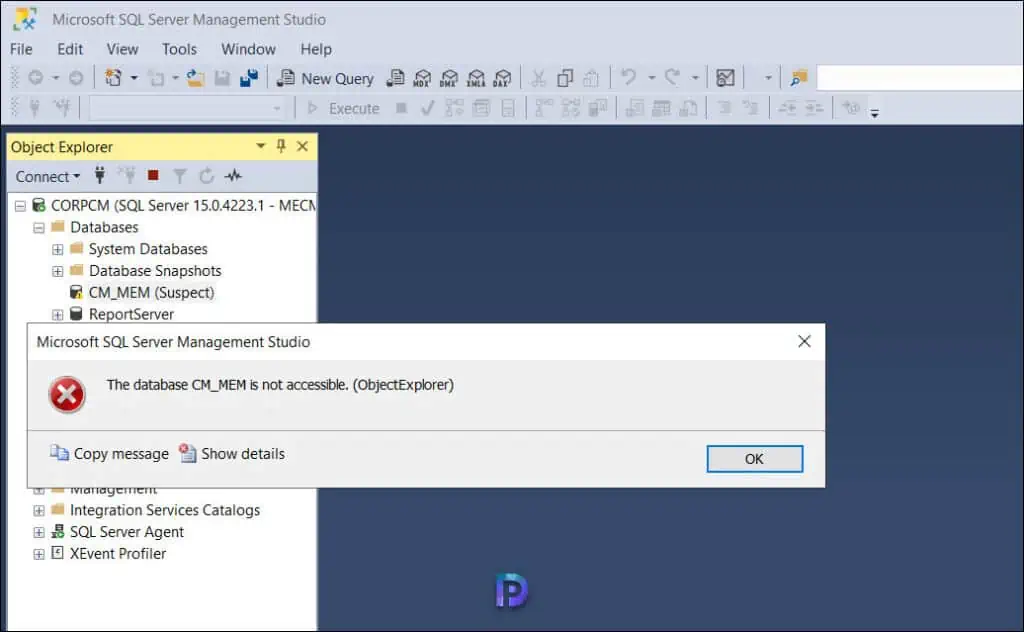Select the CORPCM server node text
The width and height of the screenshot is (1024, 632).
pos(183,205)
